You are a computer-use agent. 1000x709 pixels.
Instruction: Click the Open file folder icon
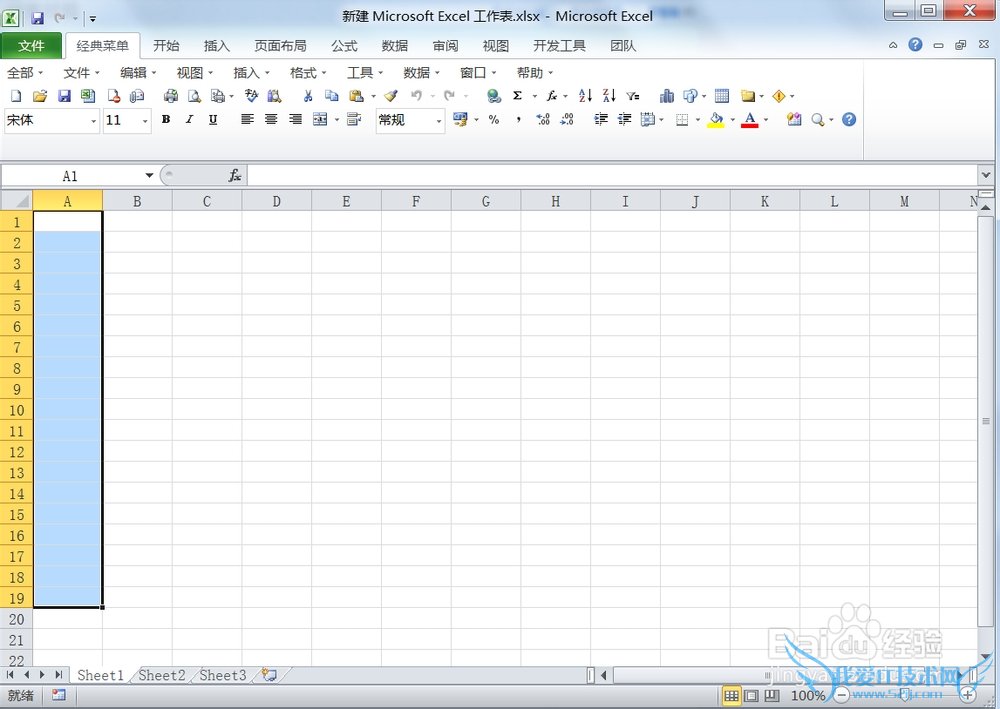pyautogui.click(x=40, y=96)
